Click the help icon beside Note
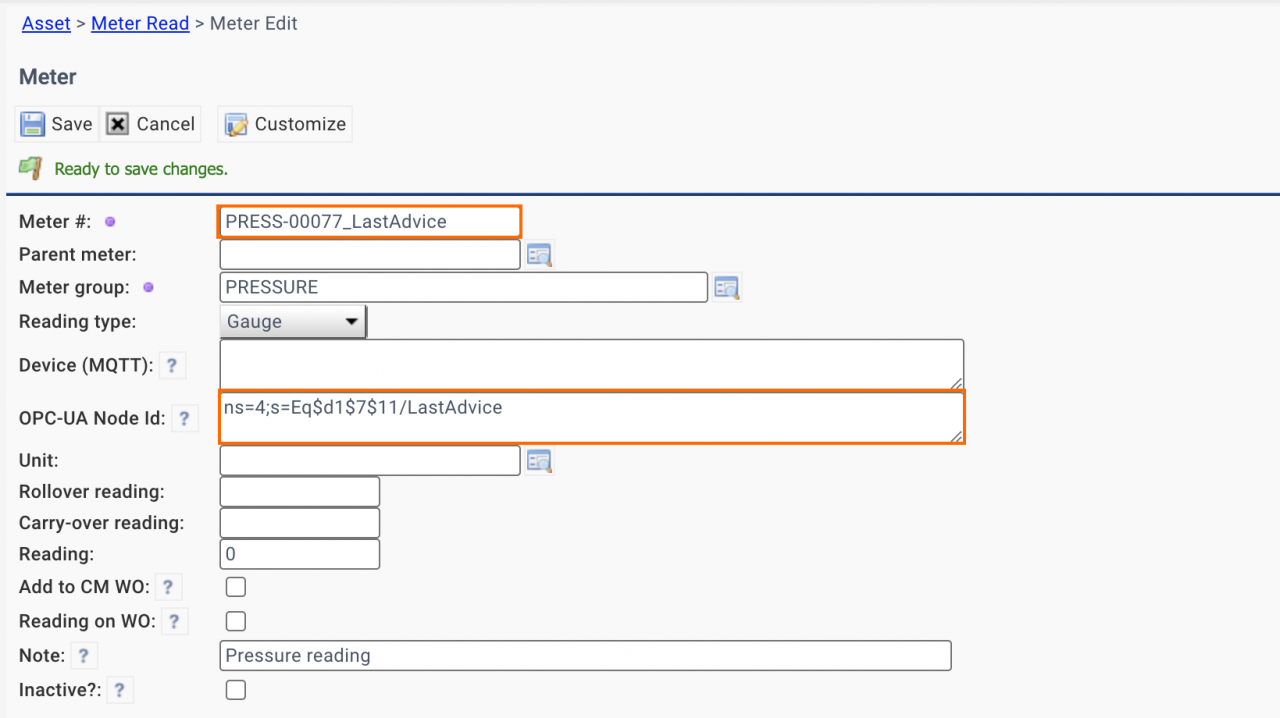1280x718 pixels. click(x=84, y=656)
